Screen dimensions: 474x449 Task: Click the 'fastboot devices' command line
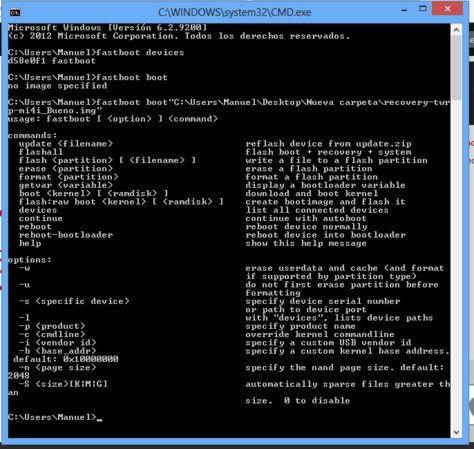coord(96,53)
